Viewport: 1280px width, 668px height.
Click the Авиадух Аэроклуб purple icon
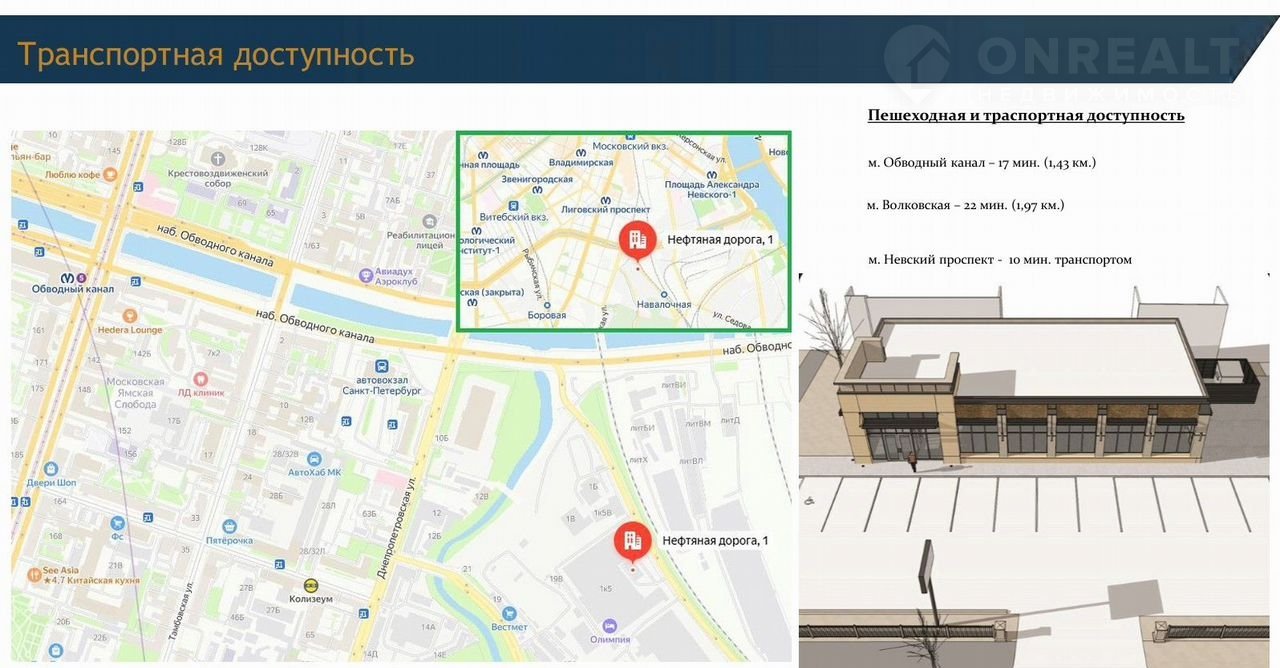368,273
